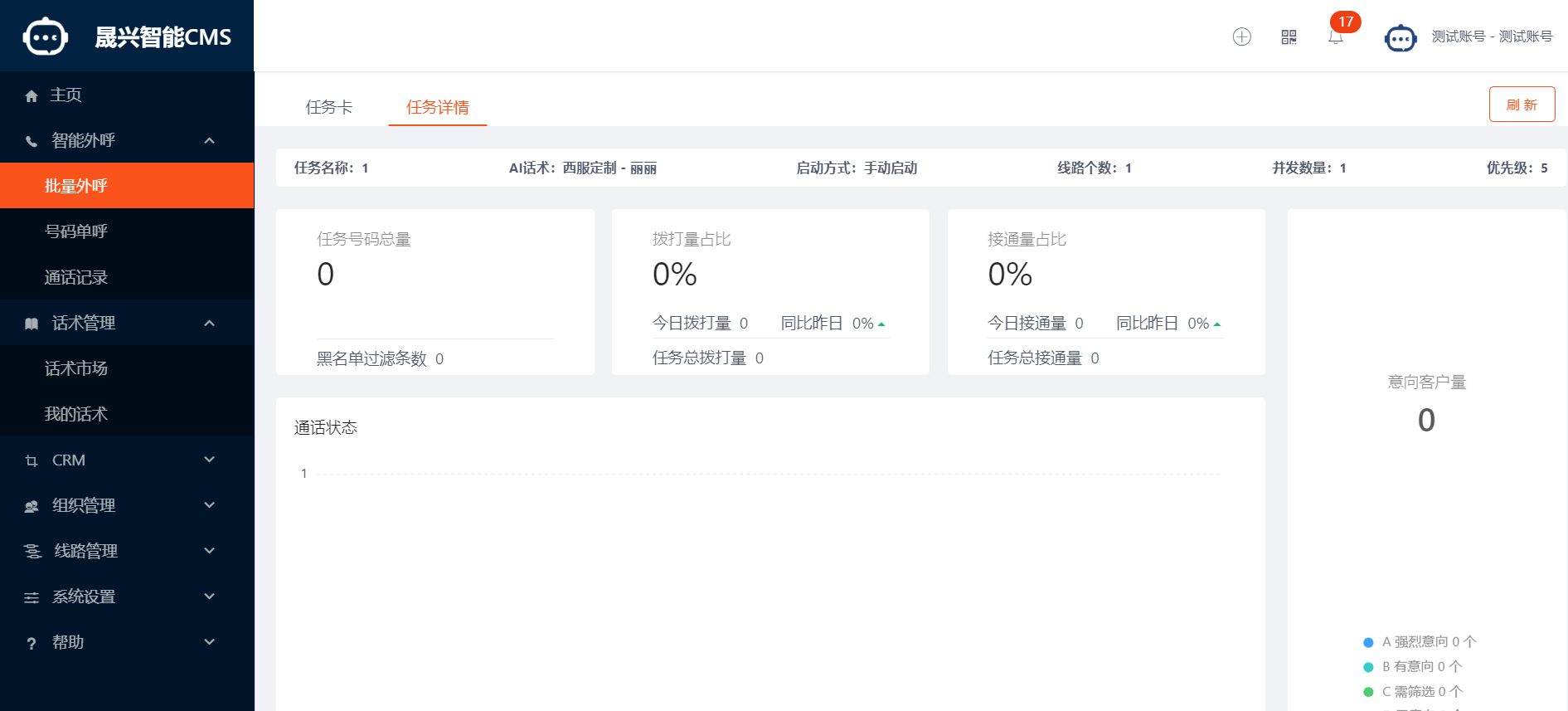Viewport: 1568px width, 711px height.
Task: Toggle blue A 强烈意向 legend dot
Action: [x=1368, y=642]
